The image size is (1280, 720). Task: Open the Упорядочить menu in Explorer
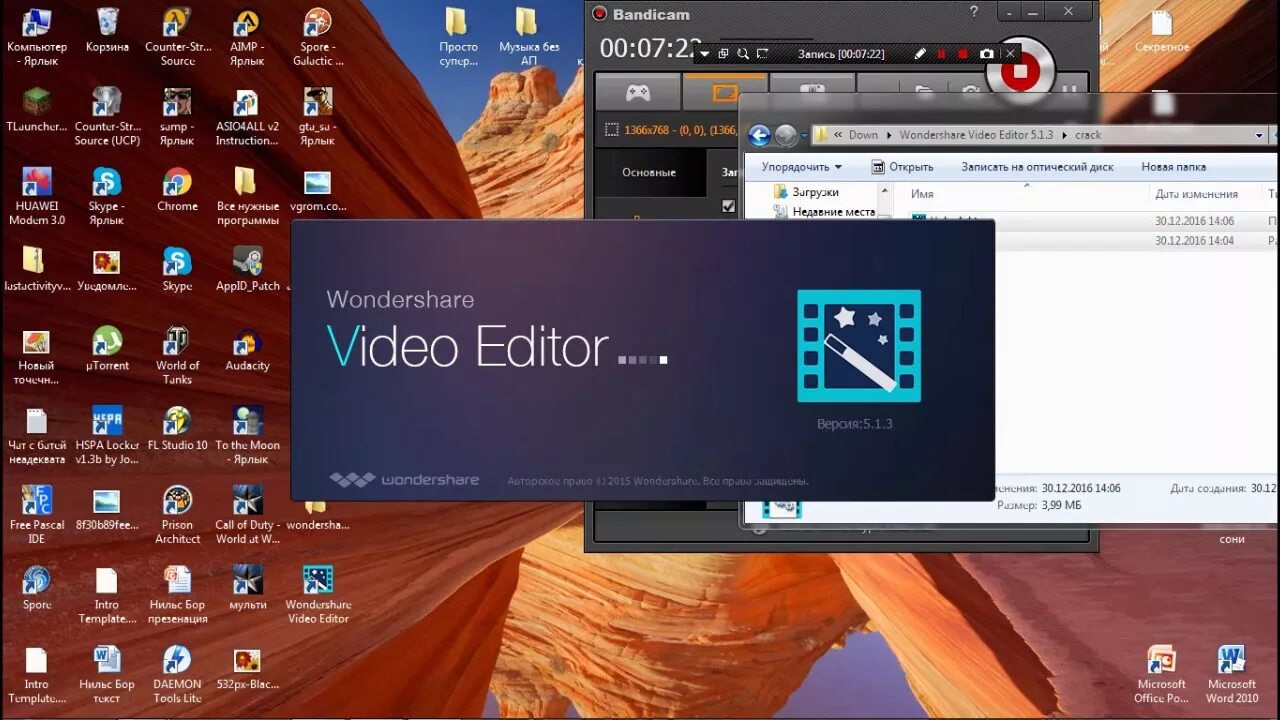point(801,167)
